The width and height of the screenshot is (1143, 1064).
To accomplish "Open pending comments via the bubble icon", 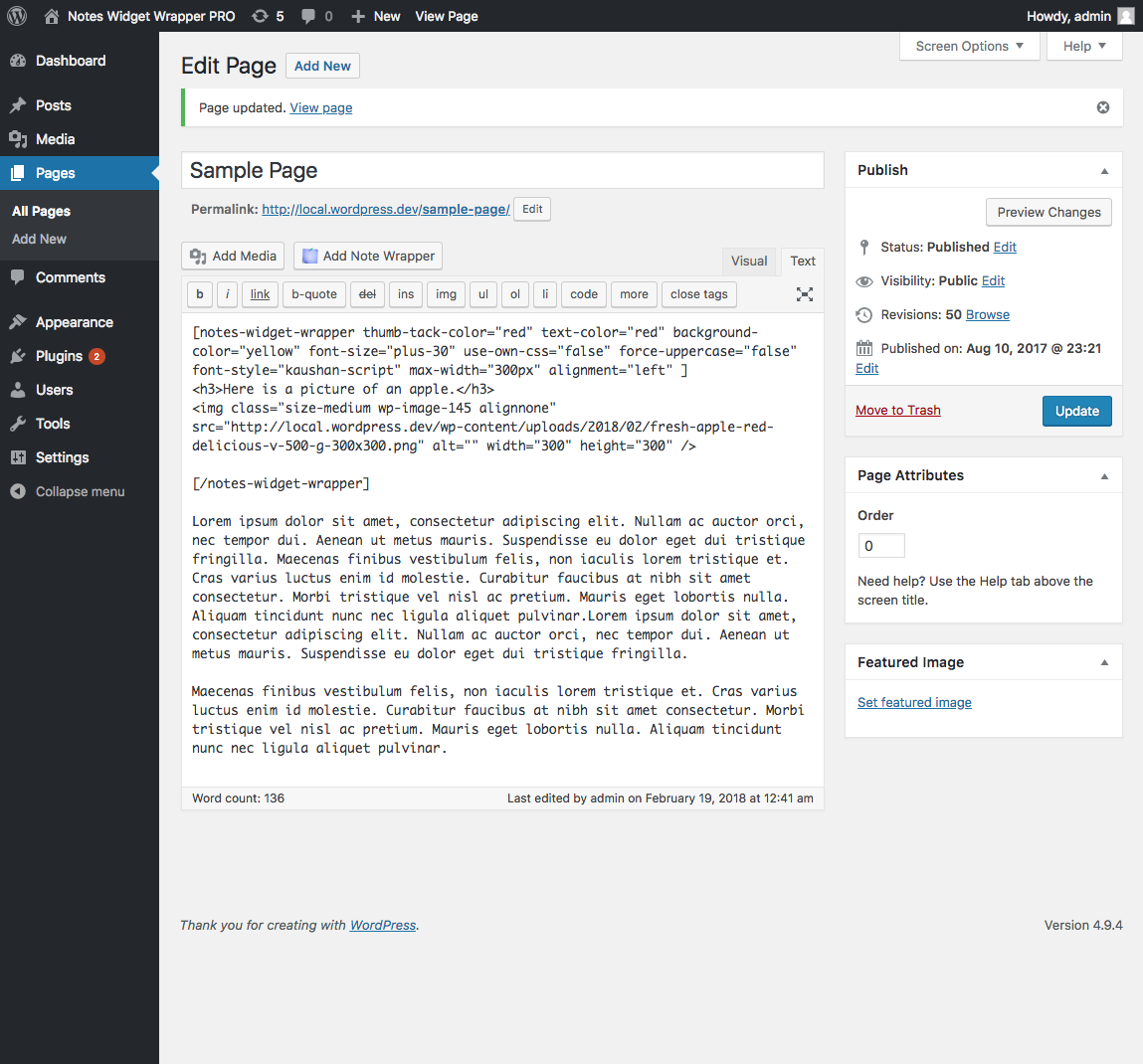I will click(x=308, y=16).
